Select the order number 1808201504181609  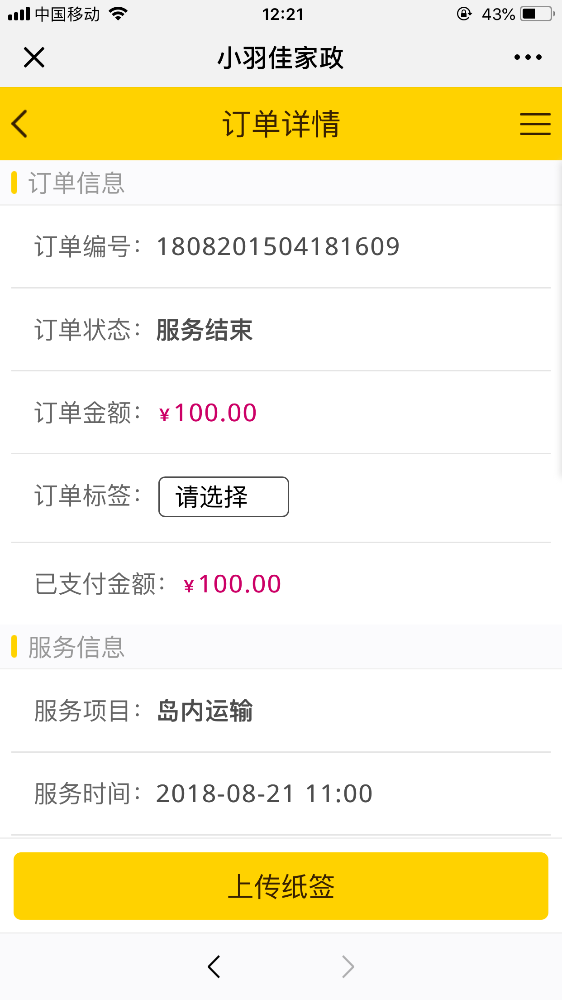278,246
